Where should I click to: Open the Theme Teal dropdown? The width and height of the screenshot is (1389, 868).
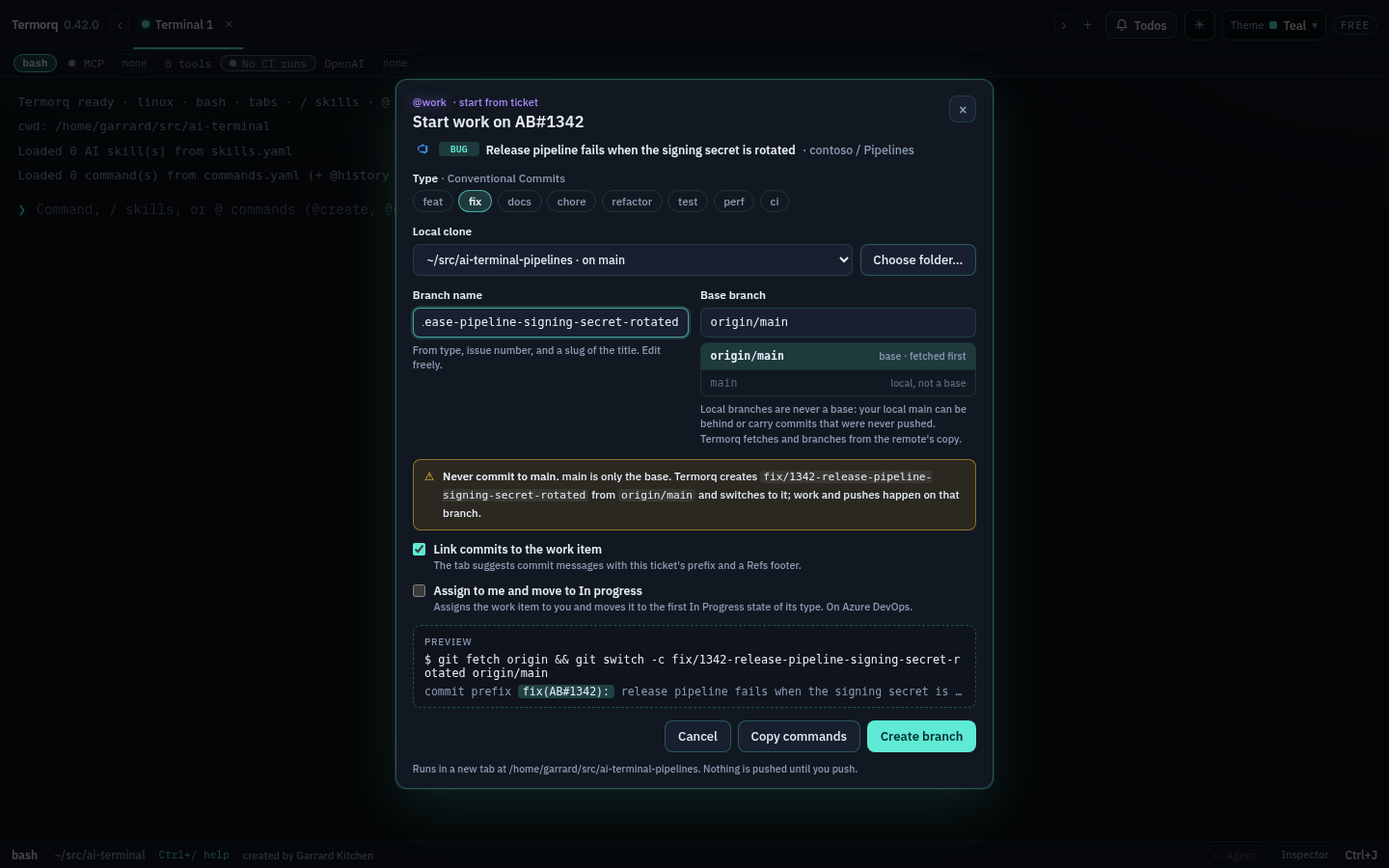1274,25
